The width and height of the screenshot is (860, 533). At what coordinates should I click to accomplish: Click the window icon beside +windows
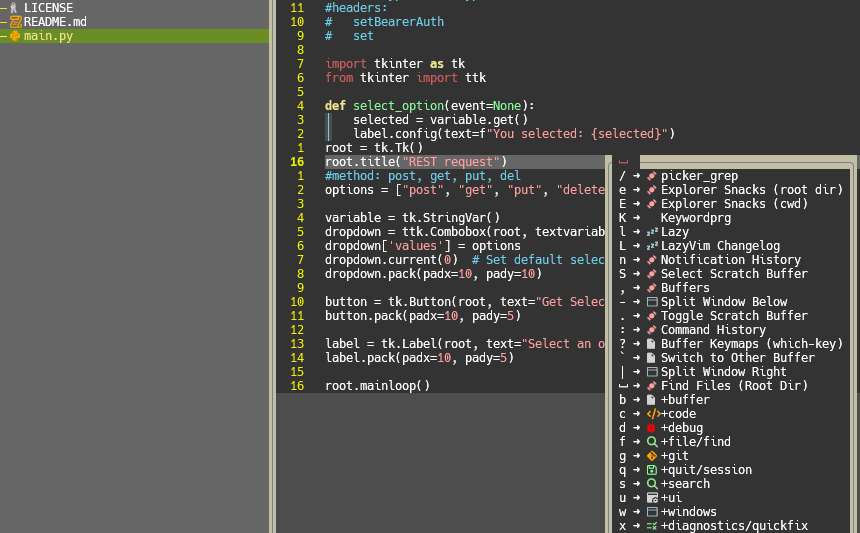point(652,512)
